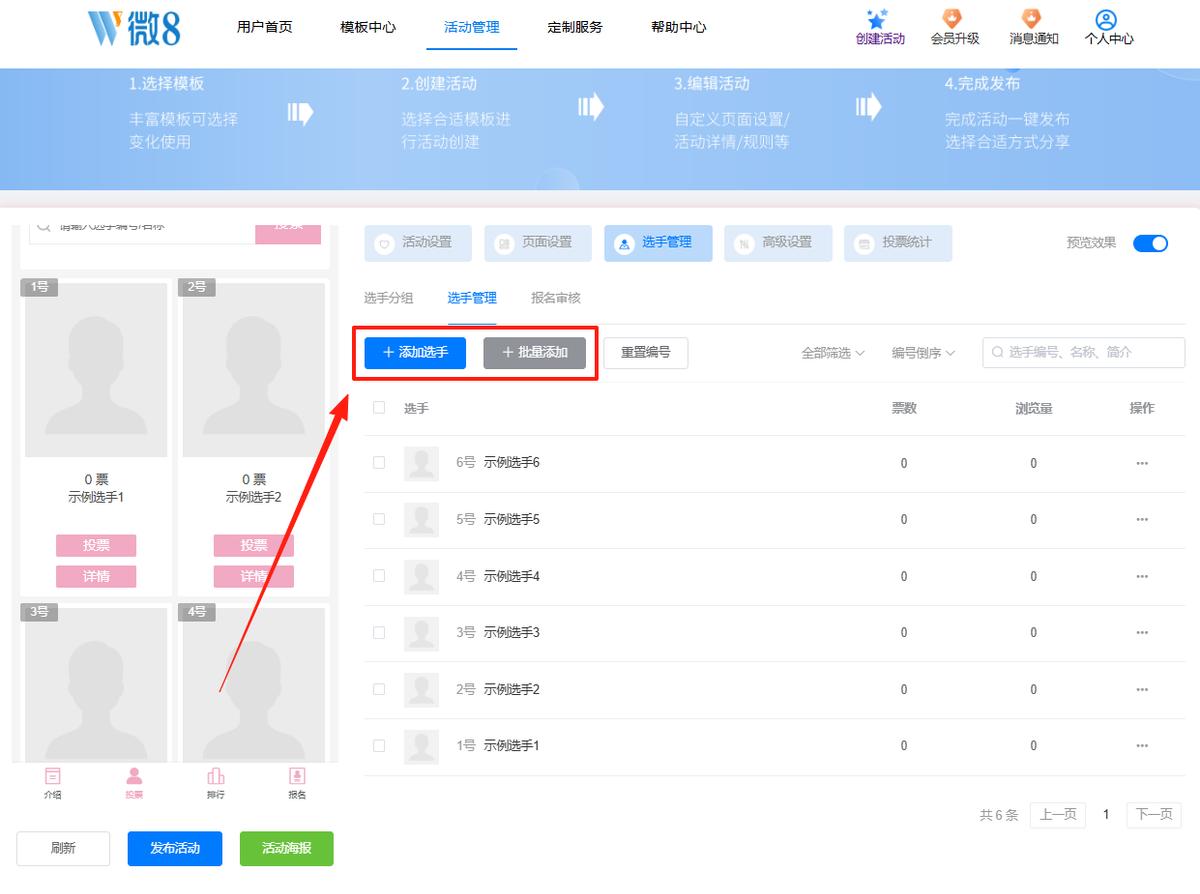Image resolution: width=1200 pixels, height=894 pixels.
Task: Open more actions for 示例选手2
Action: (x=1142, y=689)
